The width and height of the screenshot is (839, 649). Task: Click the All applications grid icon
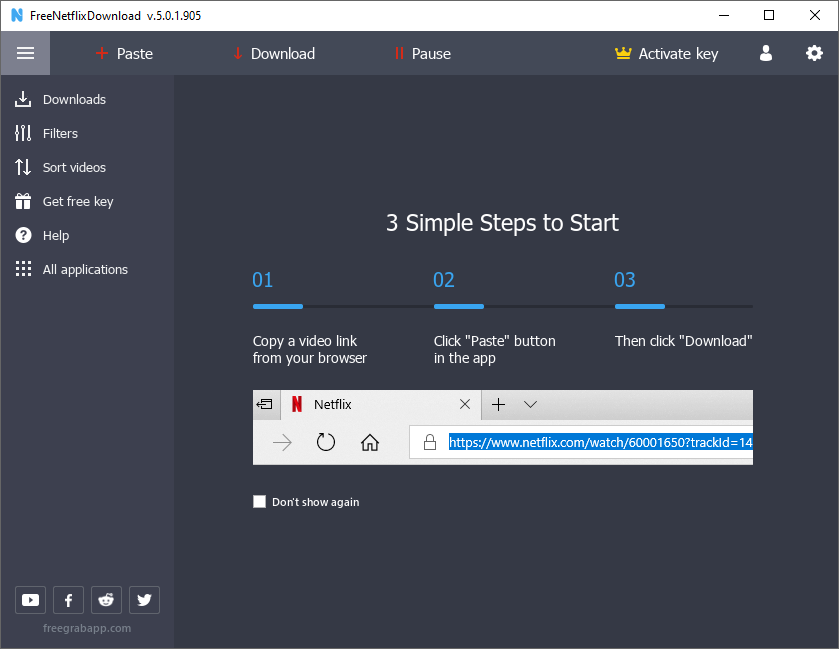click(x=23, y=269)
